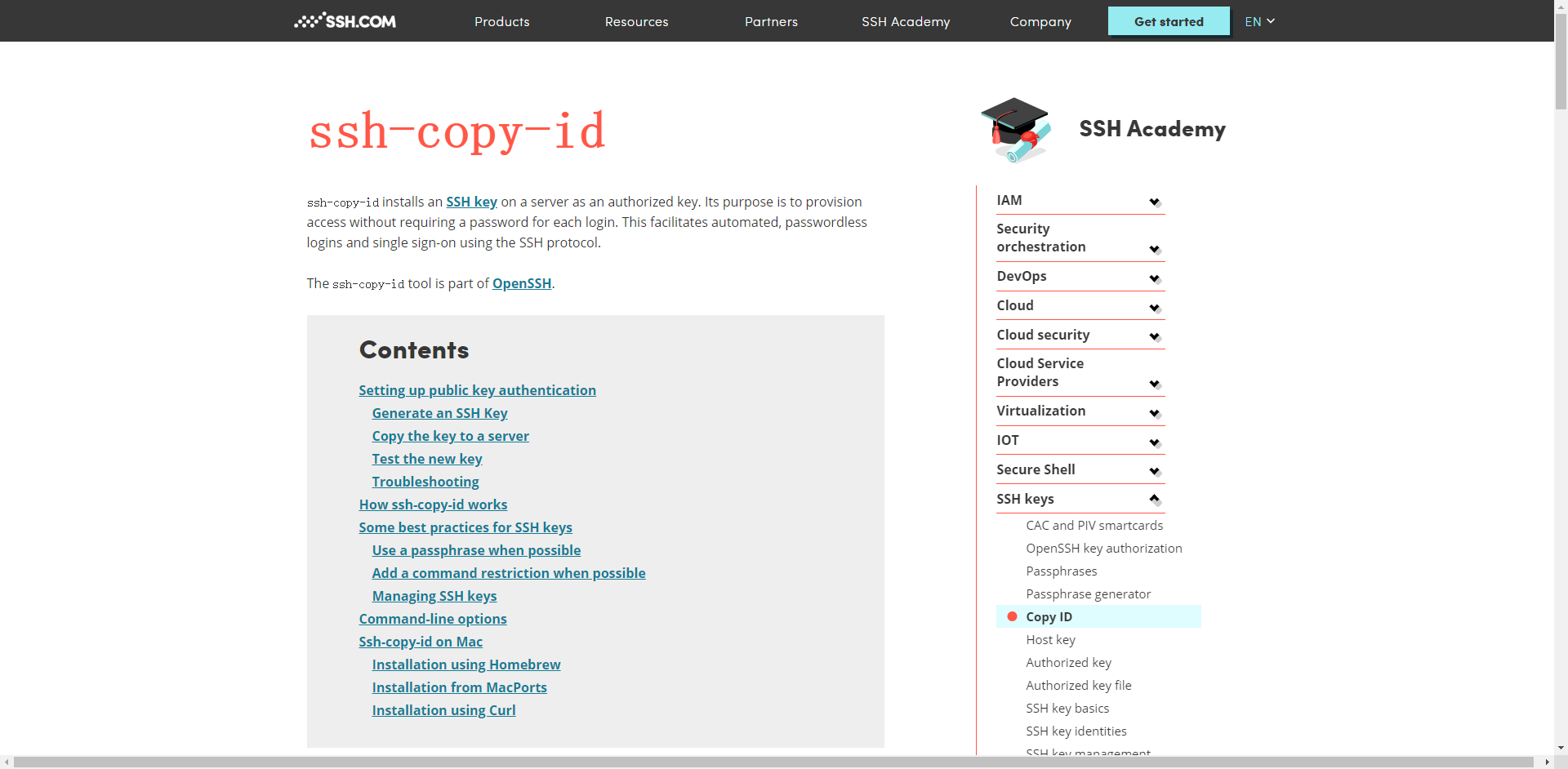Image resolution: width=1568 pixels, height=769 pixels.
Task: Click 'Installation using Homebrew'
Action: pyautogui.click(x=465, y=665)
